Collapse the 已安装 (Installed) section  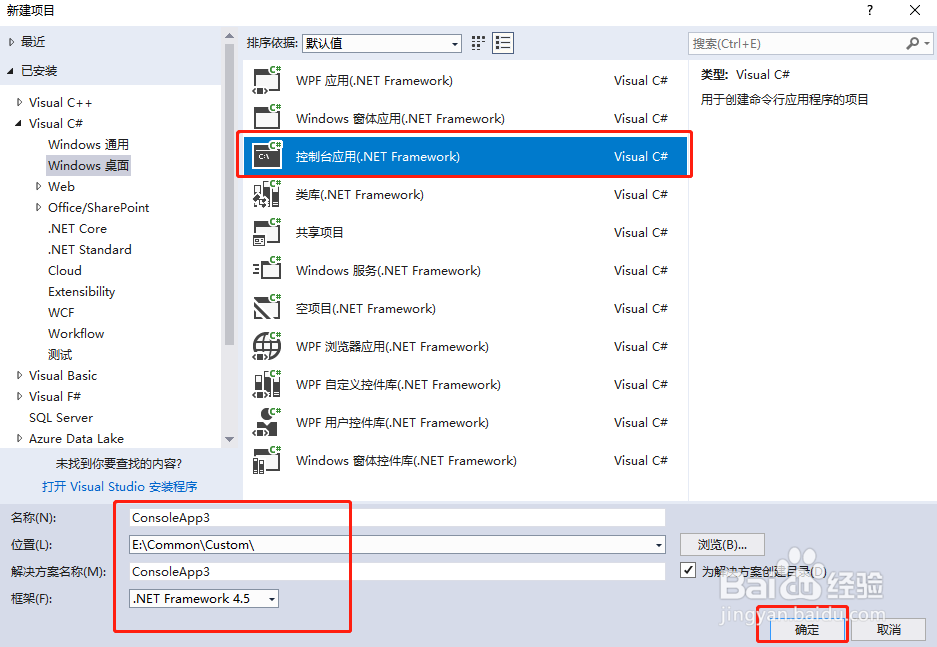coord(11,71)
